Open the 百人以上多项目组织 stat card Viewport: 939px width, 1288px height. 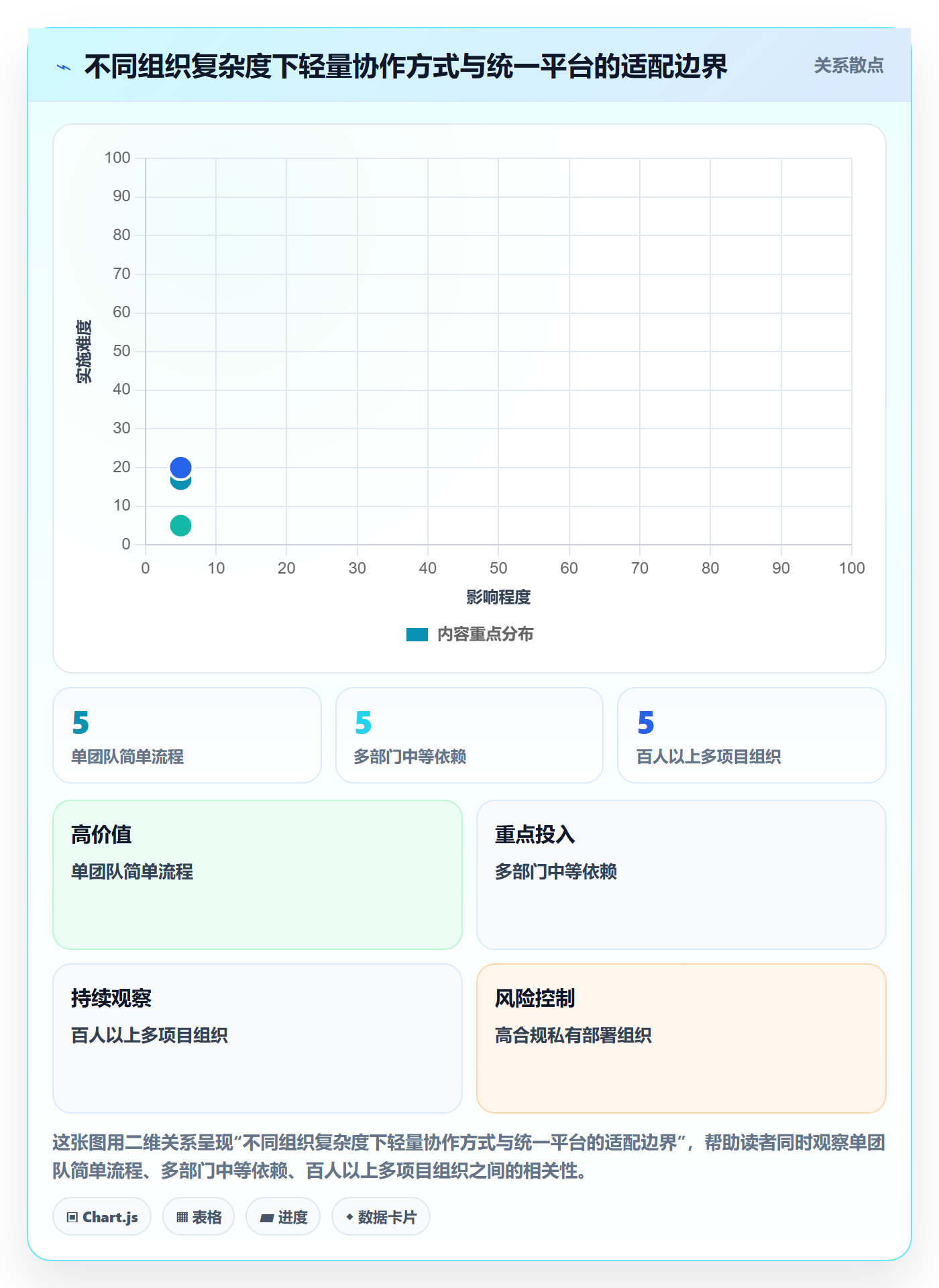(752, 735)
